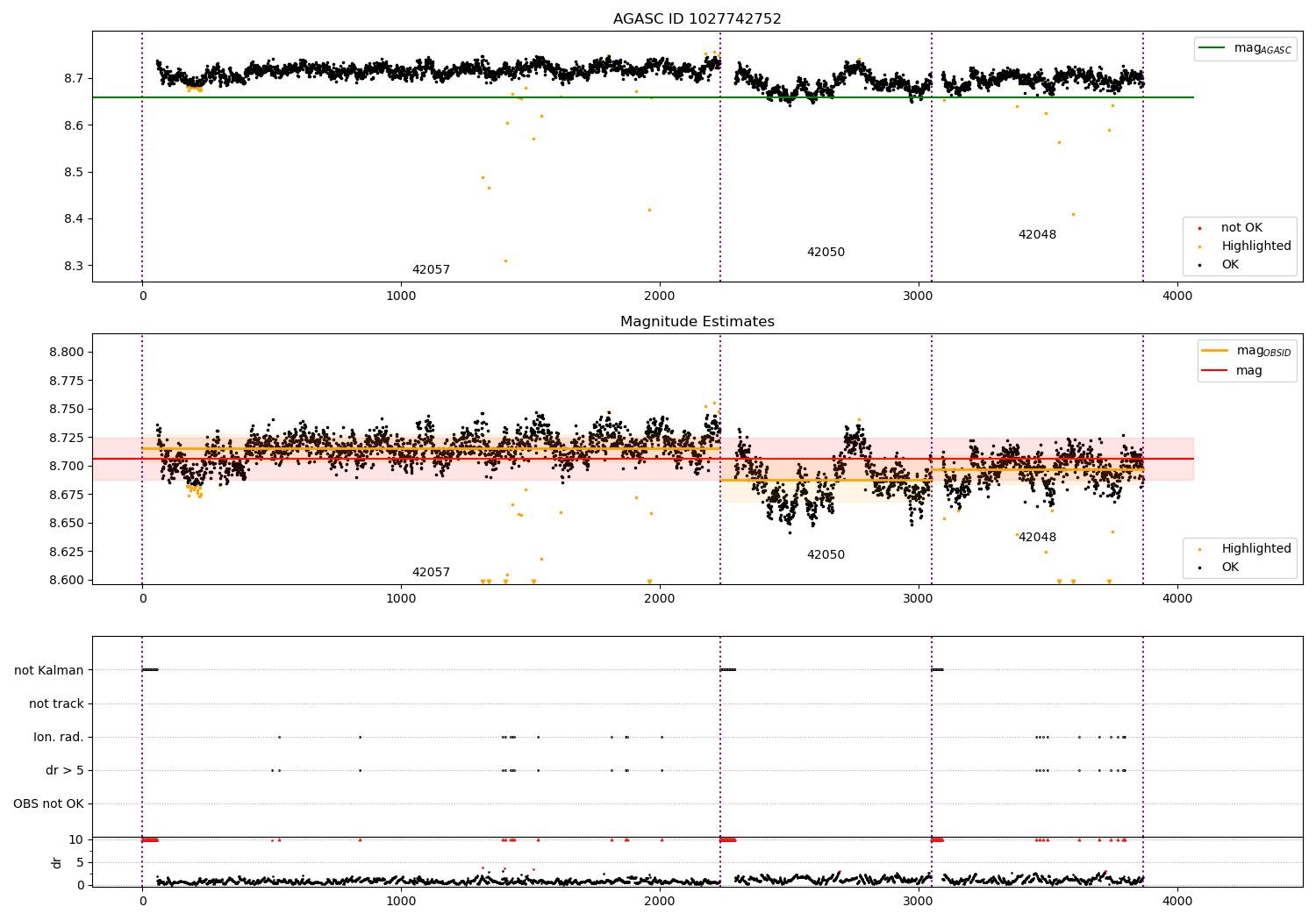Click the 10 tick on the dr axis
This screenshot has width=1316, height=921.
click(x=76, y=839)
